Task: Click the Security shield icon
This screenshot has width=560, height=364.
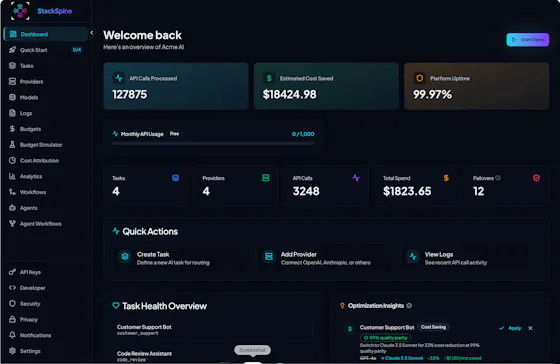Action: (12, 303)
